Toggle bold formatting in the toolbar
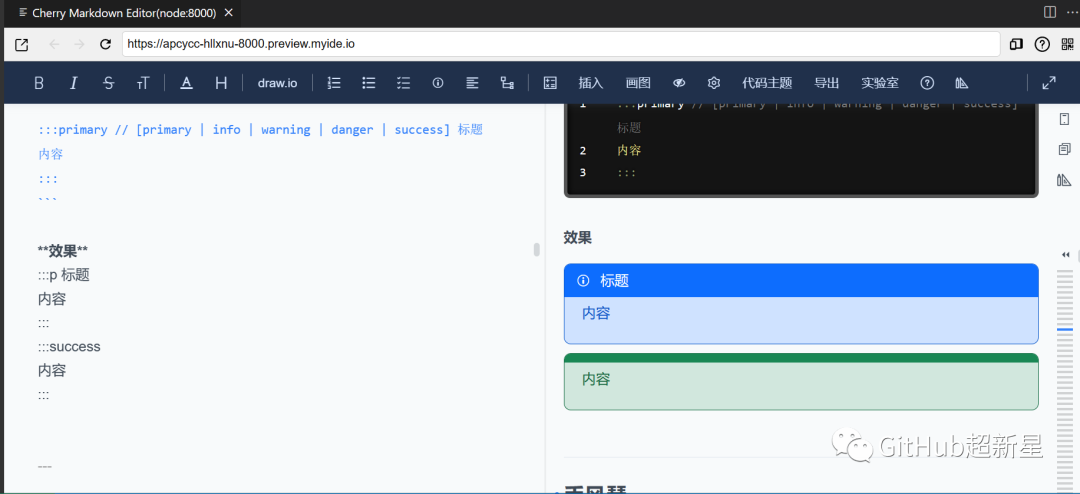Image resolution: width=1080 pixels, height=494 pixels. (x=39, y=83)
